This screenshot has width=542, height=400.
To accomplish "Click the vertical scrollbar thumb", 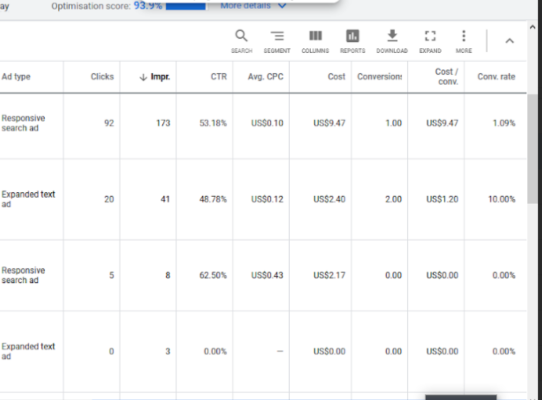I will [x=533, y=149].
